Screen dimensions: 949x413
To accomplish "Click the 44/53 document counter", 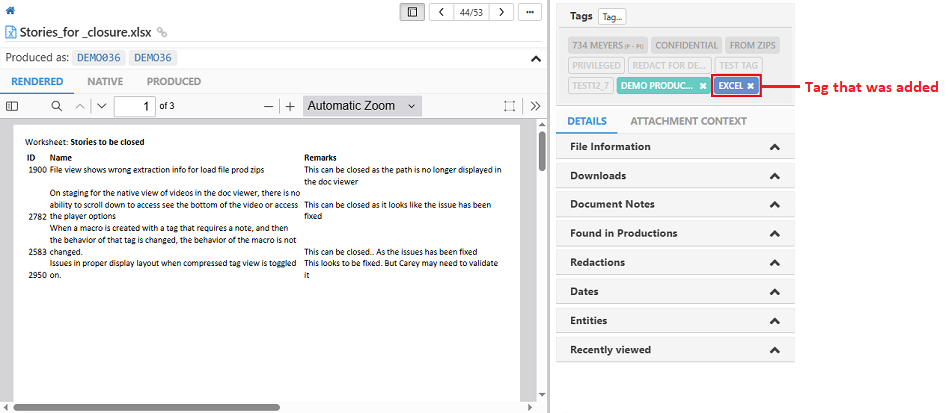I will (471, 12).
